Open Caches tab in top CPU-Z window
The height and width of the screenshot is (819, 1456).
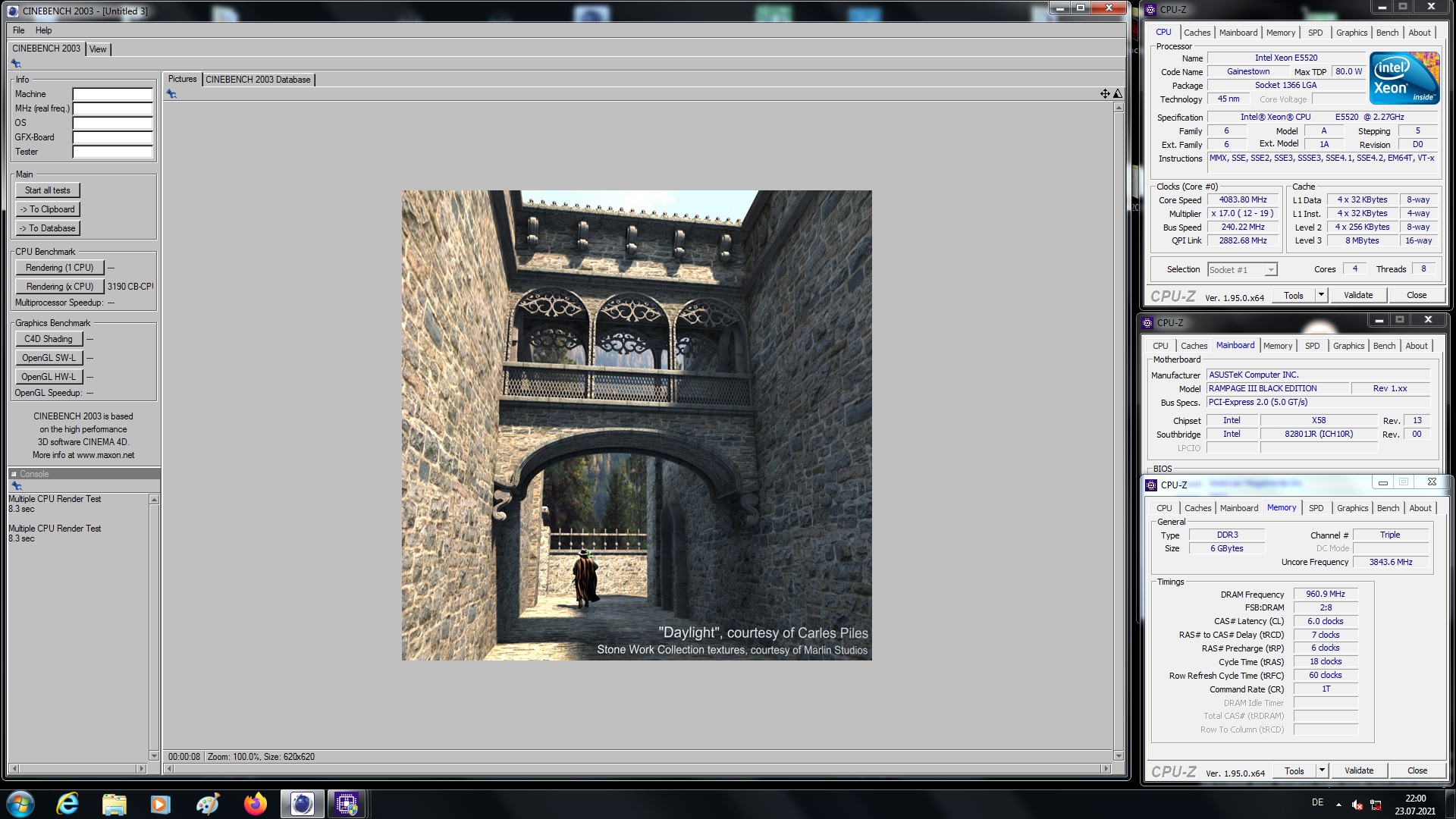click(1197, 33)
